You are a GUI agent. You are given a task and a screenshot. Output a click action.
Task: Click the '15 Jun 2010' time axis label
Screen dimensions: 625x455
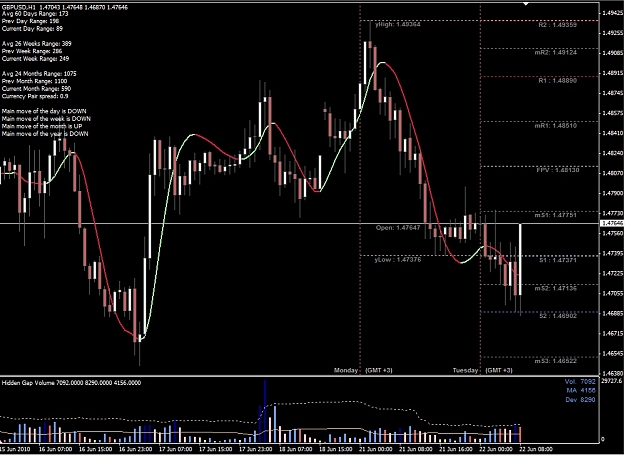pyautogui.click(x=17, y=449)
